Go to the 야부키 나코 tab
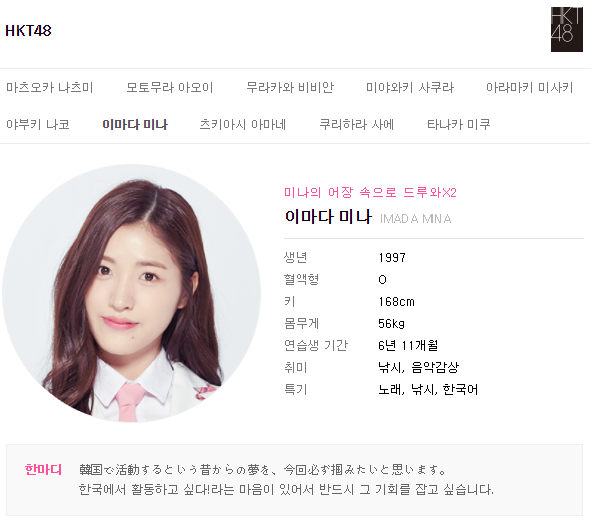Viewport: 596px width, 523px height. click(x=38, y=125)
